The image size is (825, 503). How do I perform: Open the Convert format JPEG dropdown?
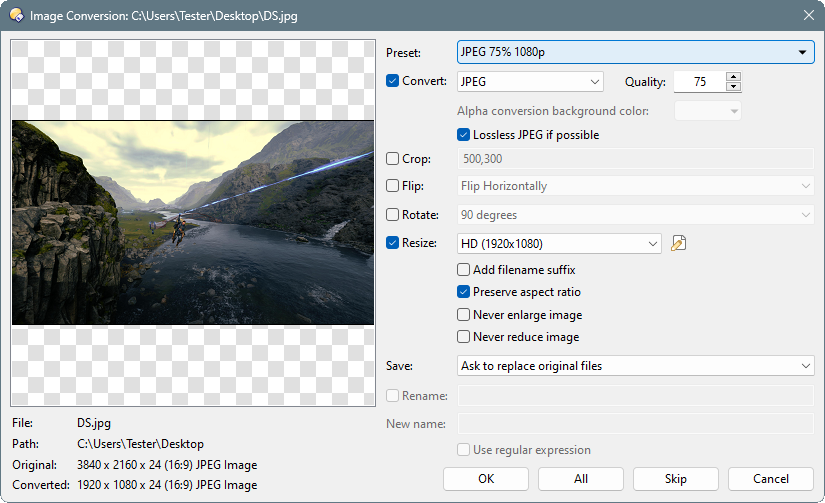530,82
